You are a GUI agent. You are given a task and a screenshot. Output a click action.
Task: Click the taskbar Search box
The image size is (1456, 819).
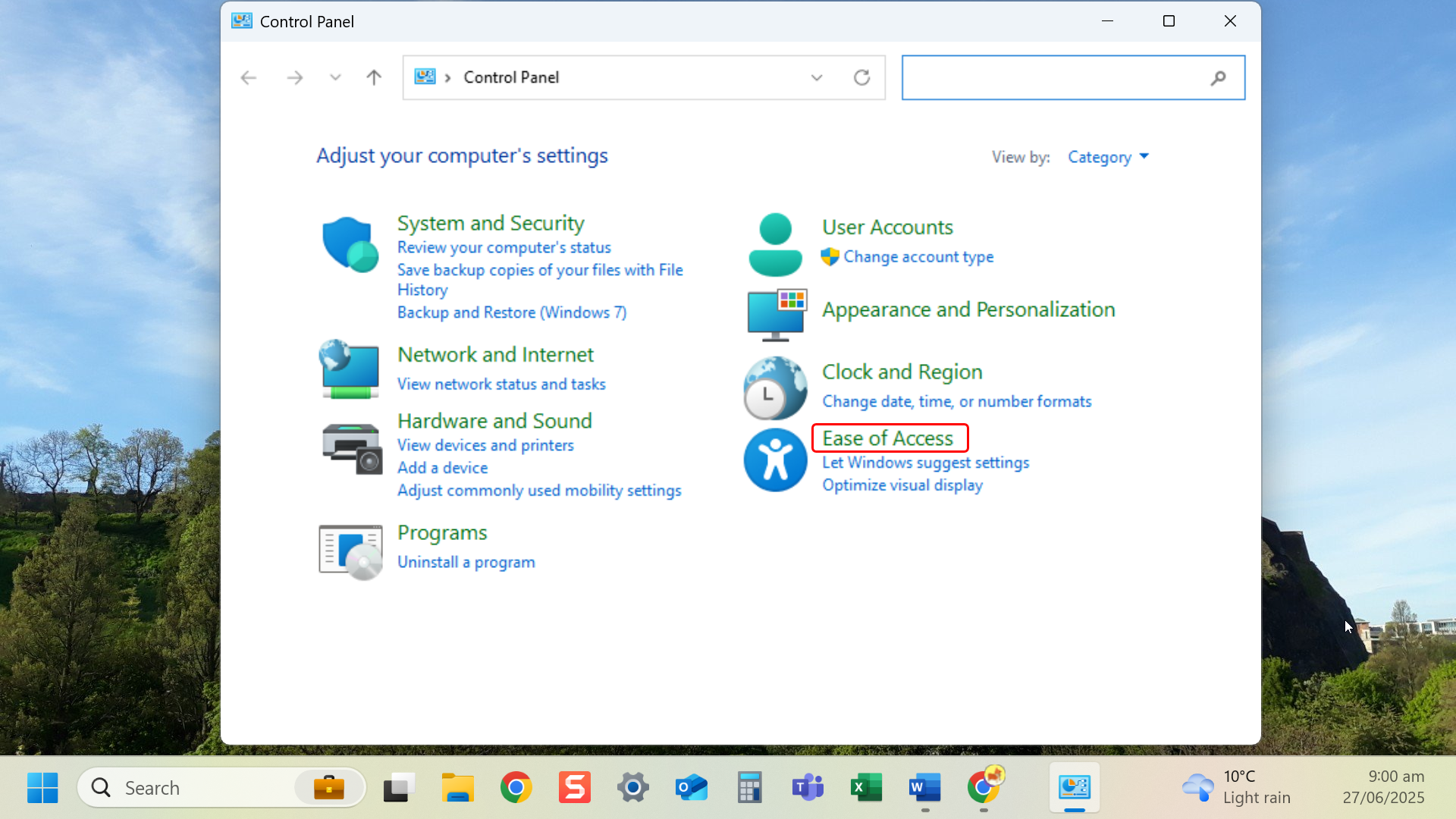pos(221,788)
